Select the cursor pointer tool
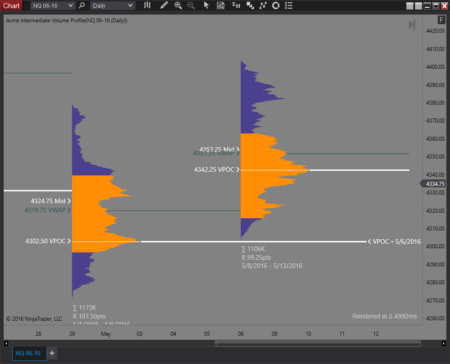This screenshot has height=364, width=450. click(x=206, y=5)
